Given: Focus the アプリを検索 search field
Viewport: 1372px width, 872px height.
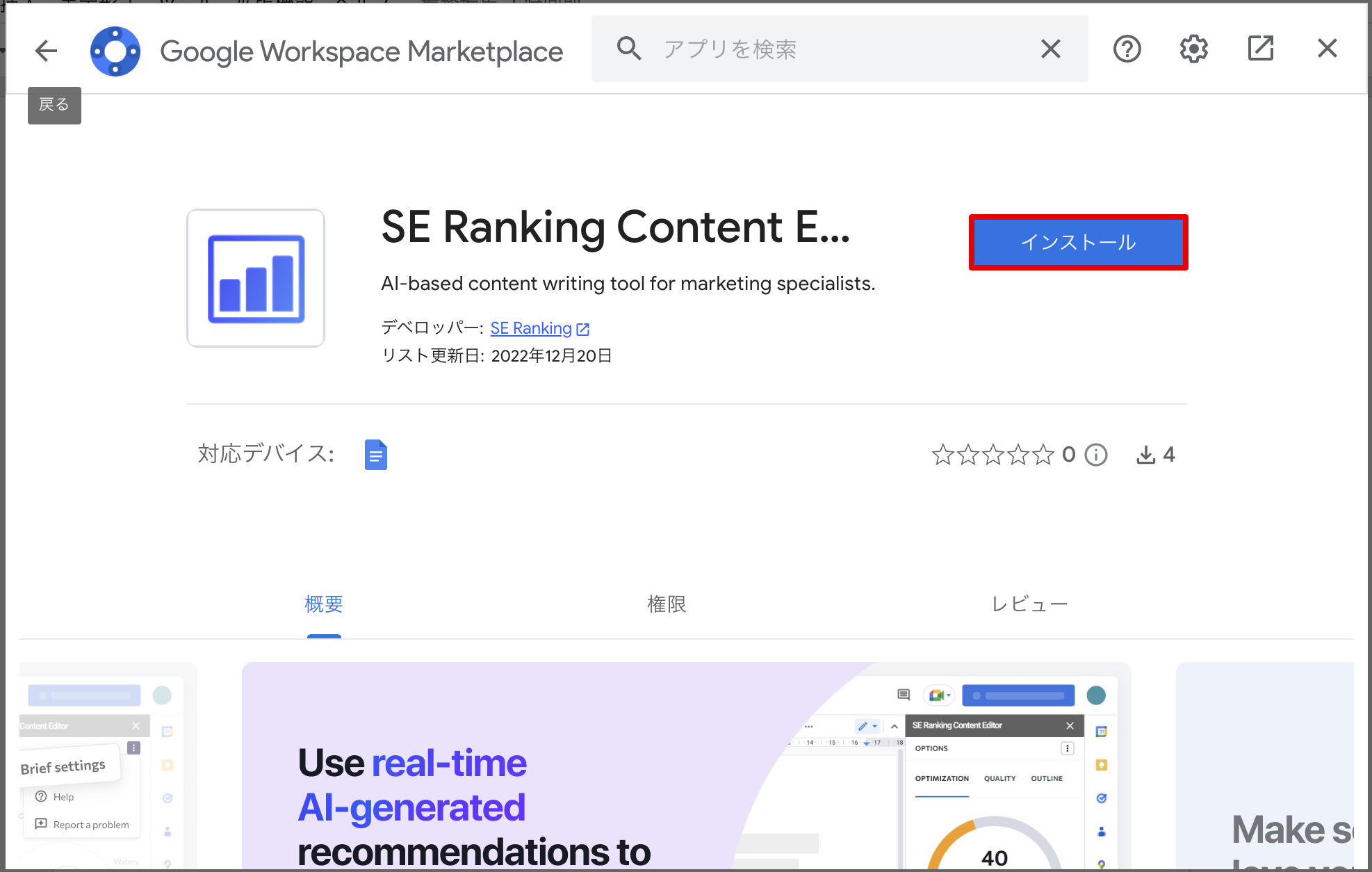Looking at the screenshot, I should coord(840,49).
